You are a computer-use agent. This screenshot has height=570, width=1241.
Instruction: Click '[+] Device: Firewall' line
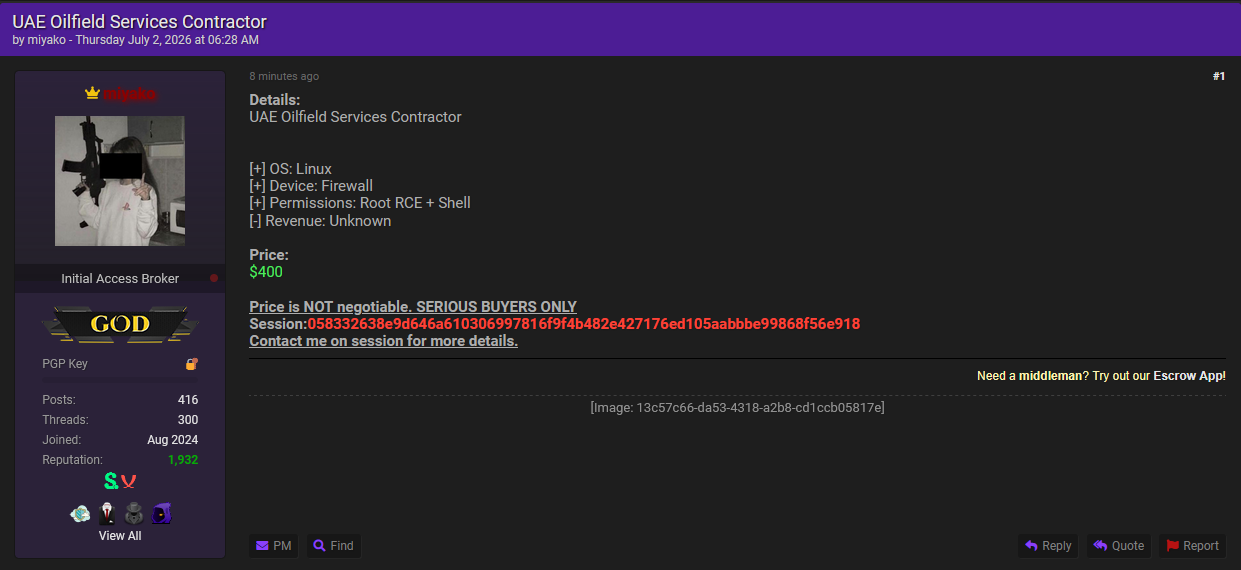[x=311, y=186]
